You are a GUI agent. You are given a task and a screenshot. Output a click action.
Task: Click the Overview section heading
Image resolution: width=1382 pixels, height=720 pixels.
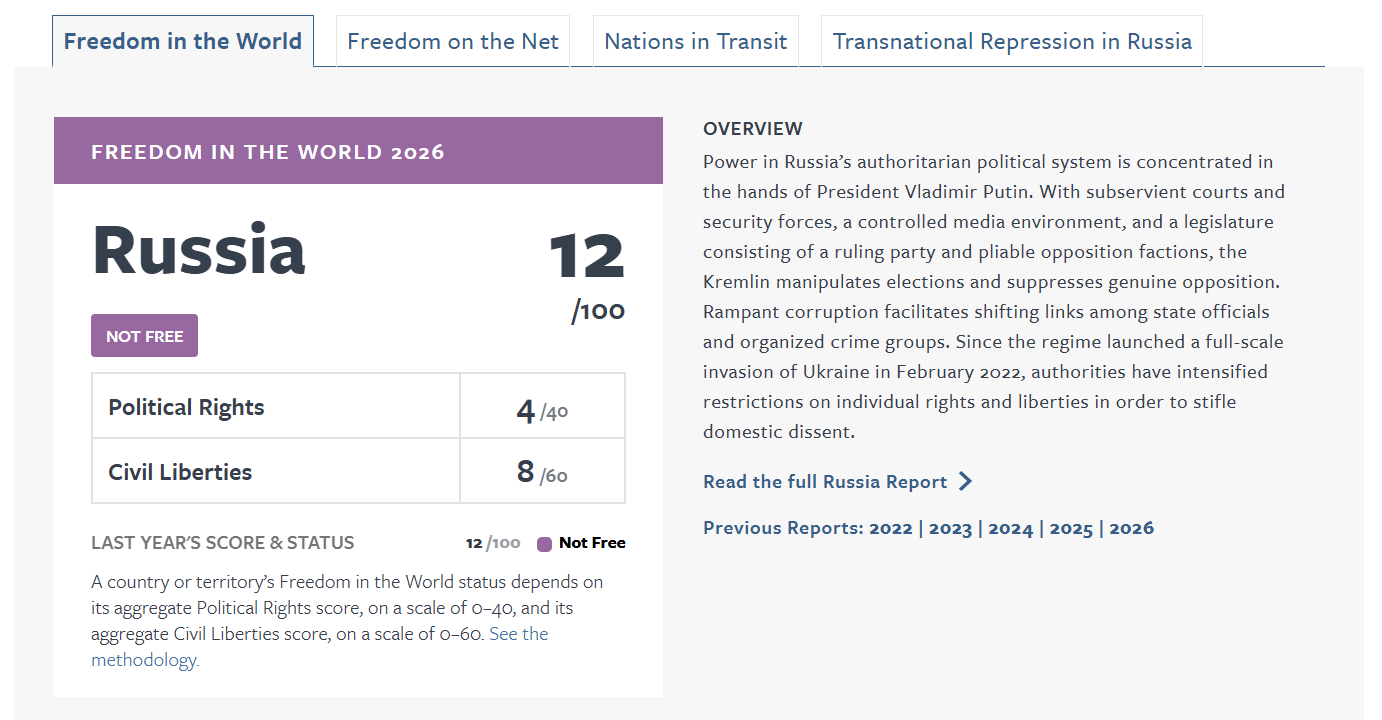click(753, 129)
